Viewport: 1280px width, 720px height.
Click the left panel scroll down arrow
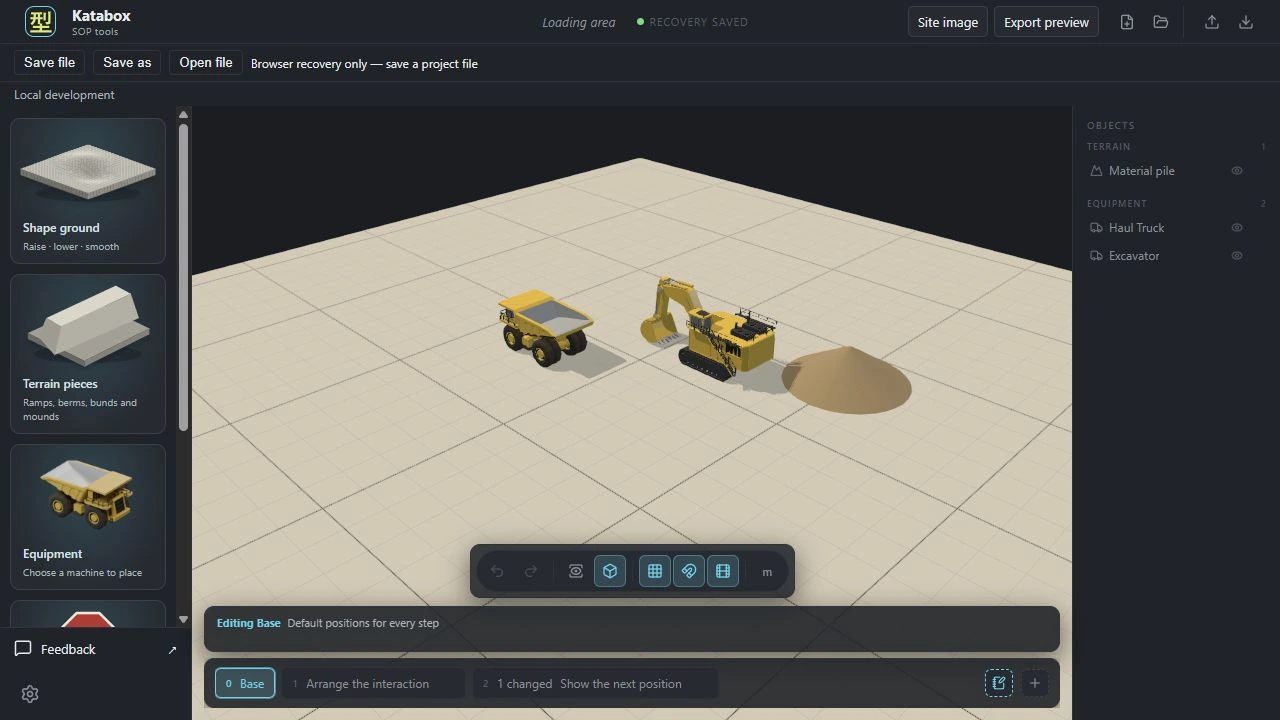[x=183, y=619]
